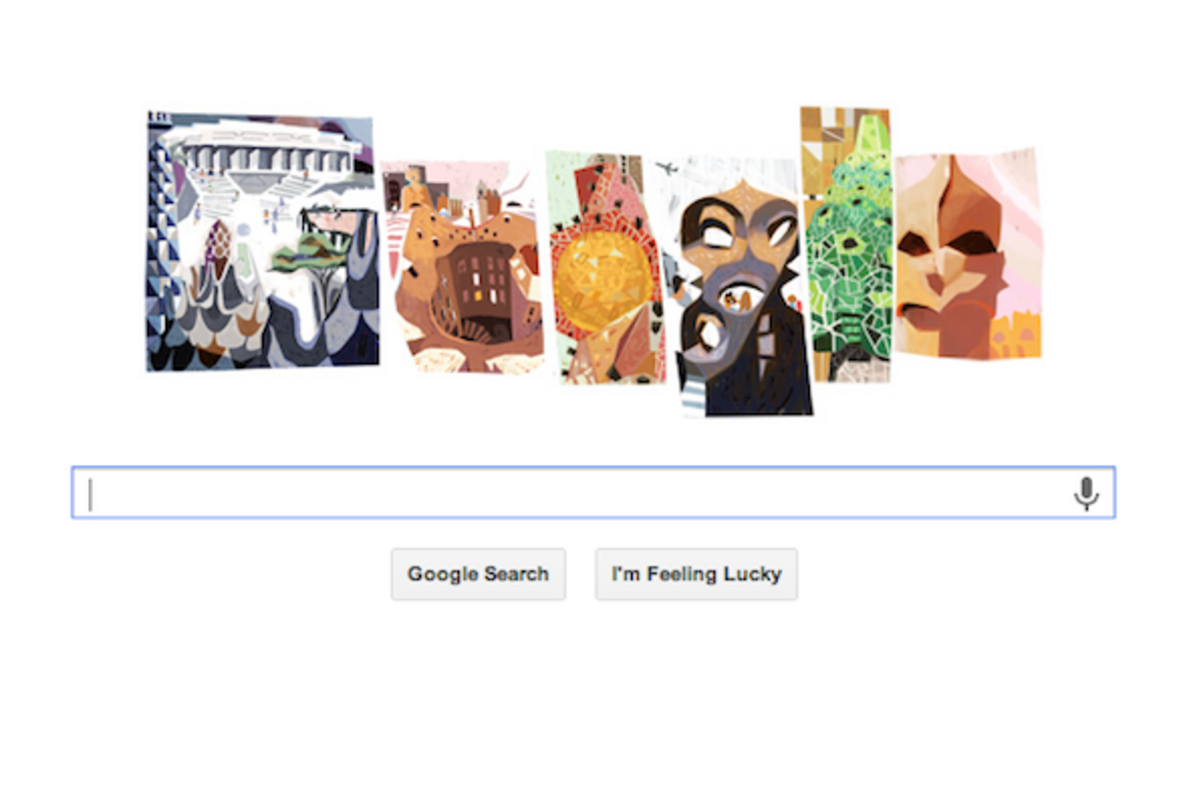The image size is (1189, 800).
Task: Click the I'm Feeling Lucky button
Action: point(696,574)
